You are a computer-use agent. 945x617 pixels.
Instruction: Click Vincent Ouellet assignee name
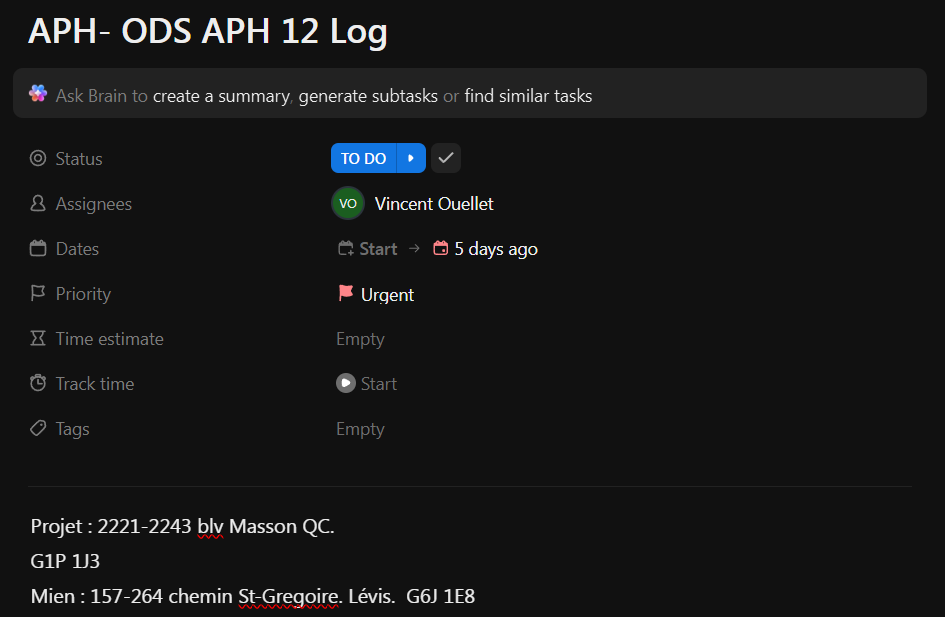tap(434, 204)
